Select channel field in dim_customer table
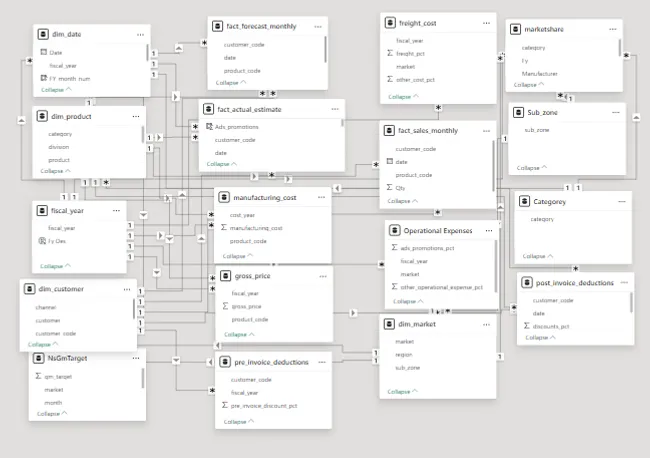The width and height of the screenshot is (650, 458). tap(46, 307)
